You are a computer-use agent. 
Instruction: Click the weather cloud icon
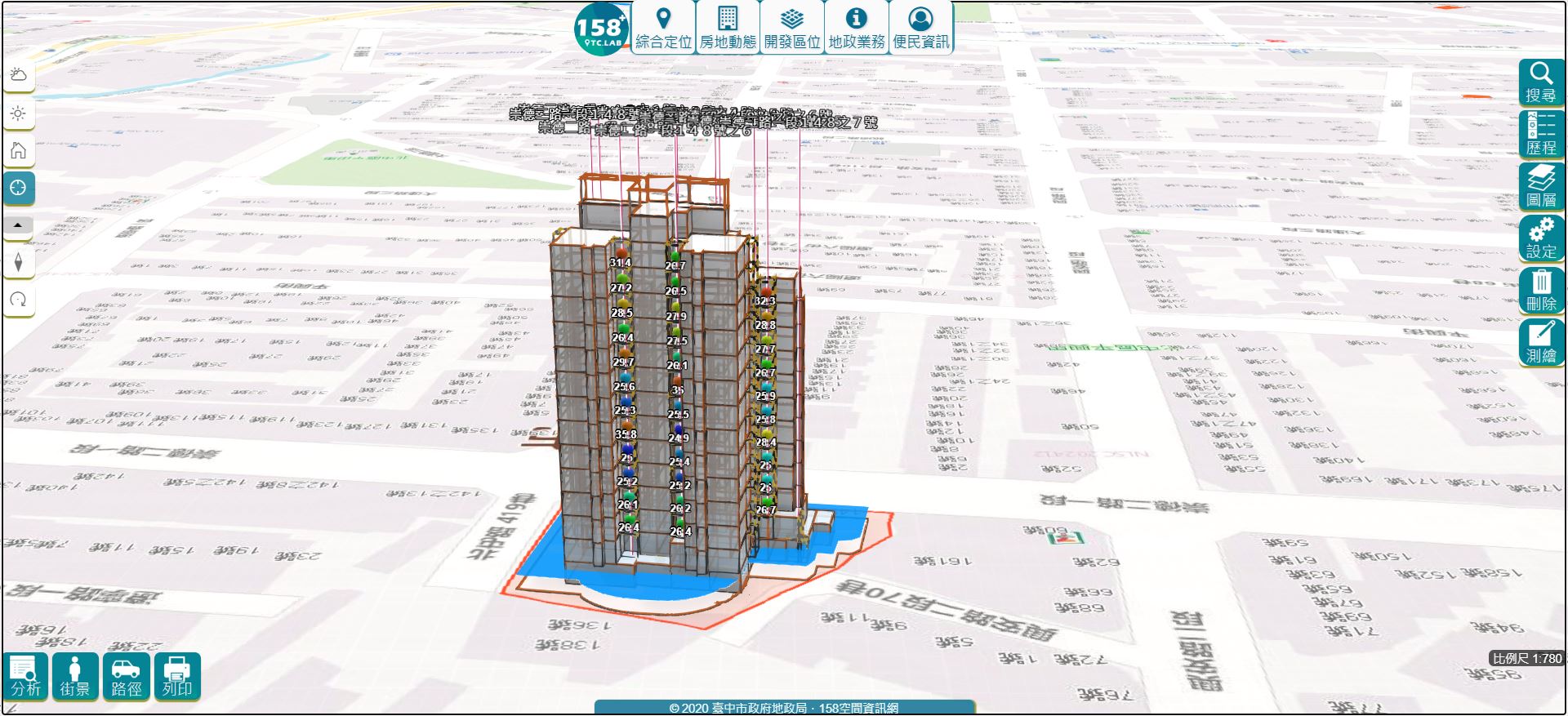(18, 75)
